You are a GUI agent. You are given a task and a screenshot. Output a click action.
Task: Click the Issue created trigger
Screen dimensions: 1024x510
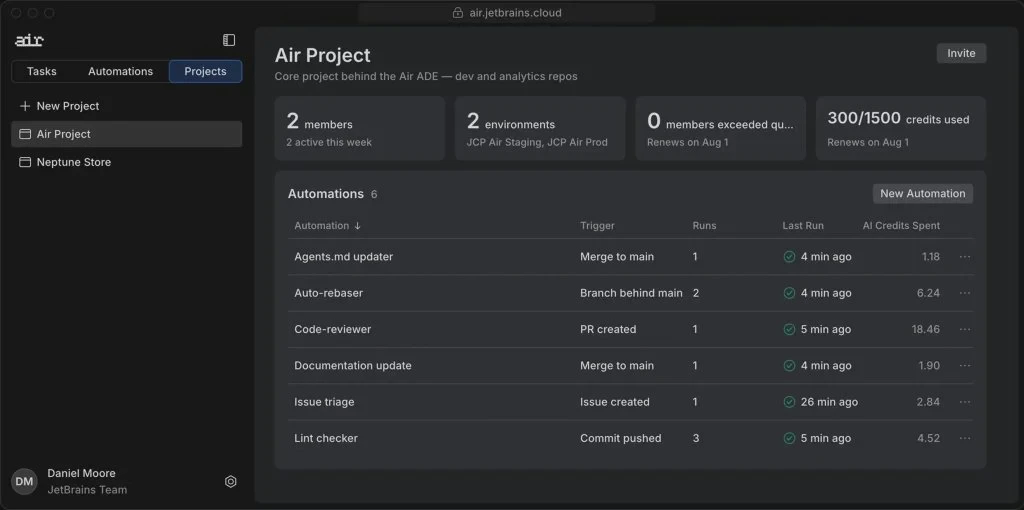[x=615, y=402]
